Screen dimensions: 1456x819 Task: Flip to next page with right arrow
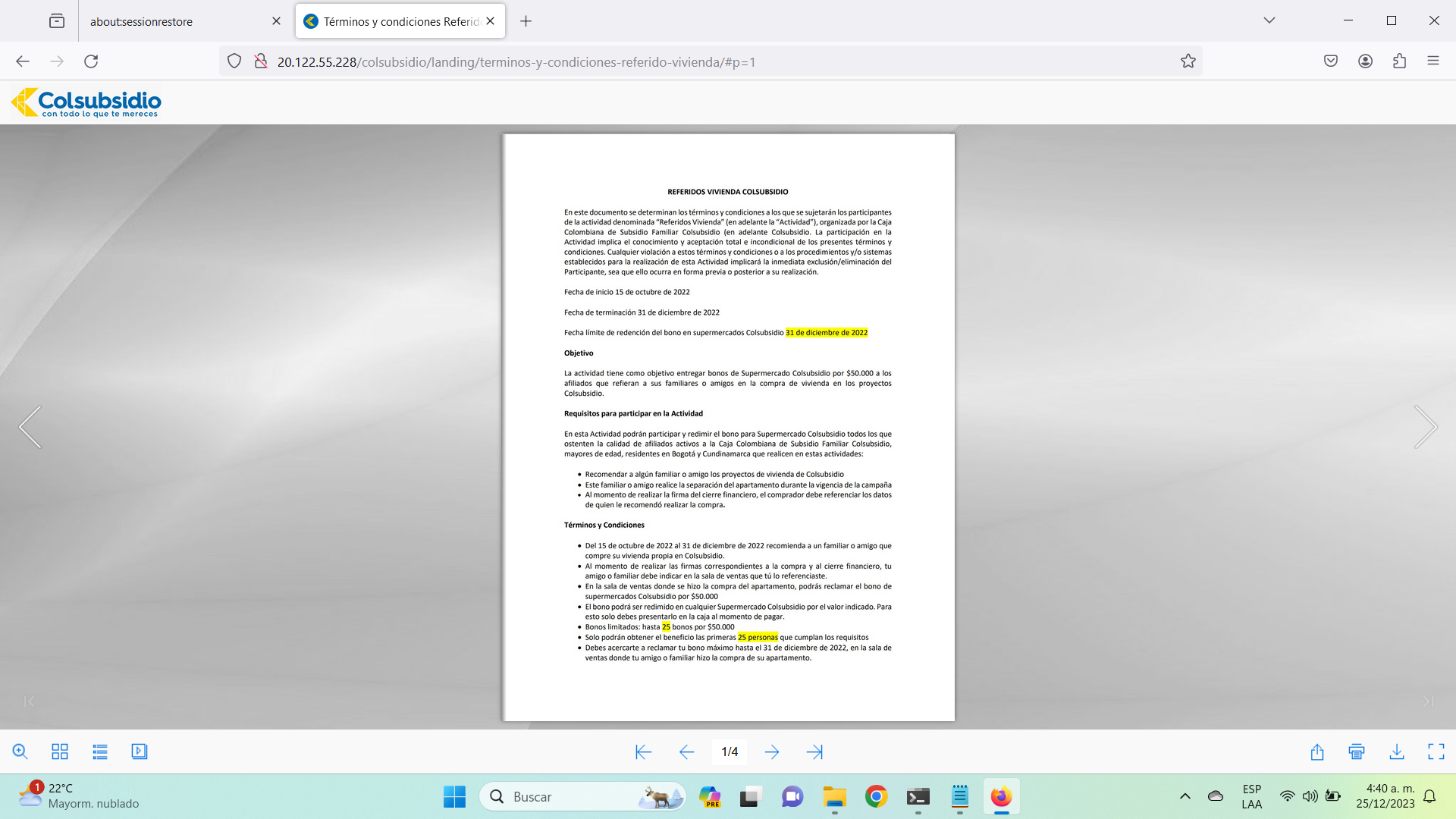coord(1425,427)
